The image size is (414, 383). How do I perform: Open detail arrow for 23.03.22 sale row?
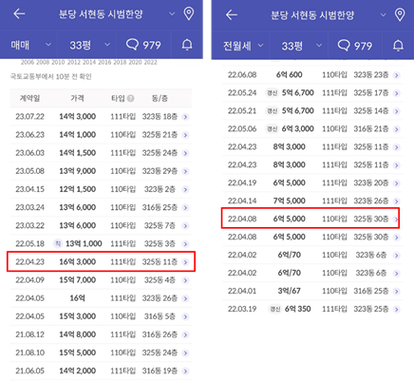click(x=186, y=226)
